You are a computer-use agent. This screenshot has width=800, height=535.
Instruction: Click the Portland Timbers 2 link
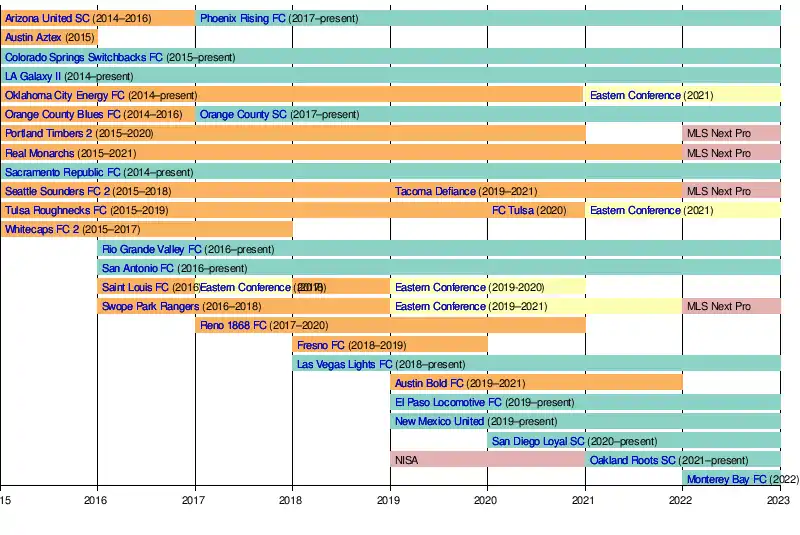(x=49, y=133)
